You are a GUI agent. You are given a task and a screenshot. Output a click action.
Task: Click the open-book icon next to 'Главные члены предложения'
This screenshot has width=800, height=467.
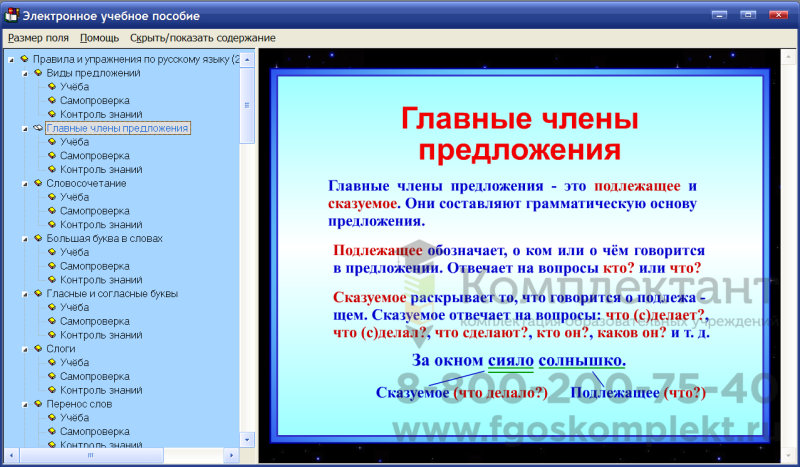click(x=38, y=128)
